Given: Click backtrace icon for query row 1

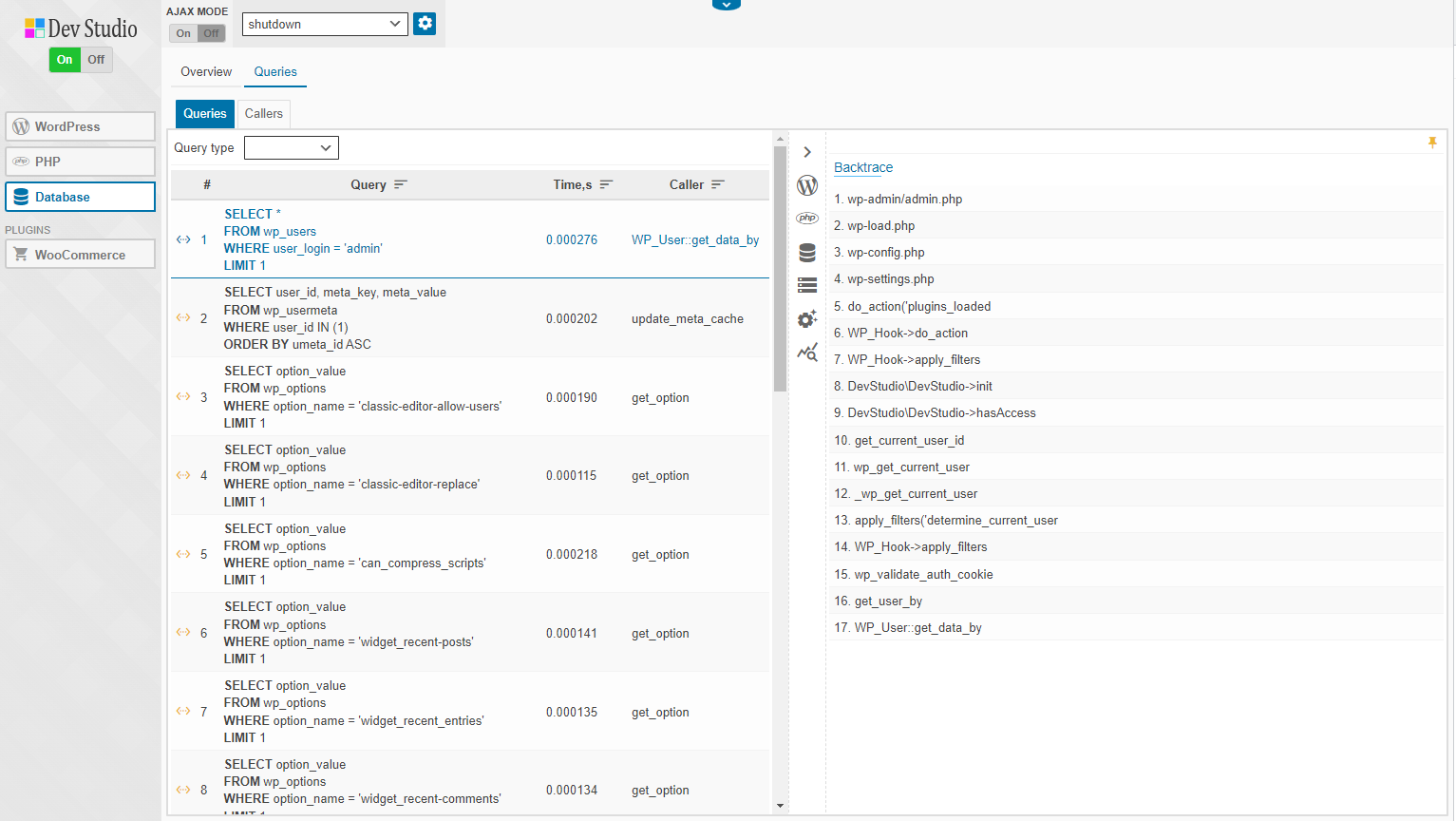Looking at the screenshot, I should [183, 239].
